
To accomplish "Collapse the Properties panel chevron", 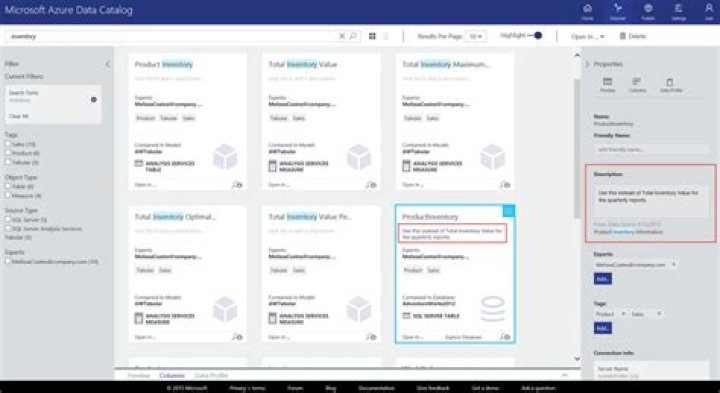I will point(587,64).
